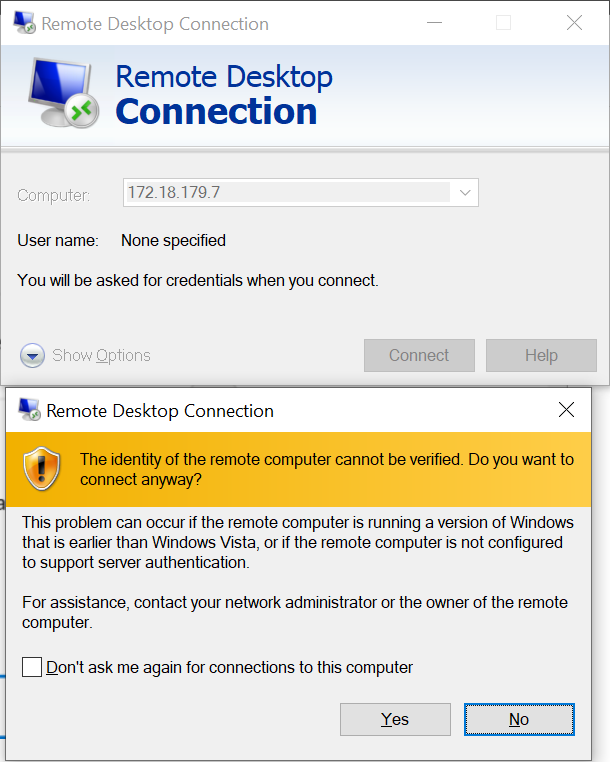Enable "Don't ask me again" checkbox
Image resolution: width=610 pixels, height=762 pixels.
click(32, 667)
